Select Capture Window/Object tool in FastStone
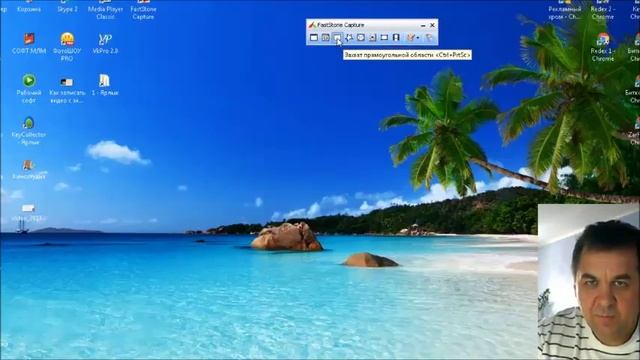This screenshot has height=360, width=640. pyautogui.click(x=325, y=38)
